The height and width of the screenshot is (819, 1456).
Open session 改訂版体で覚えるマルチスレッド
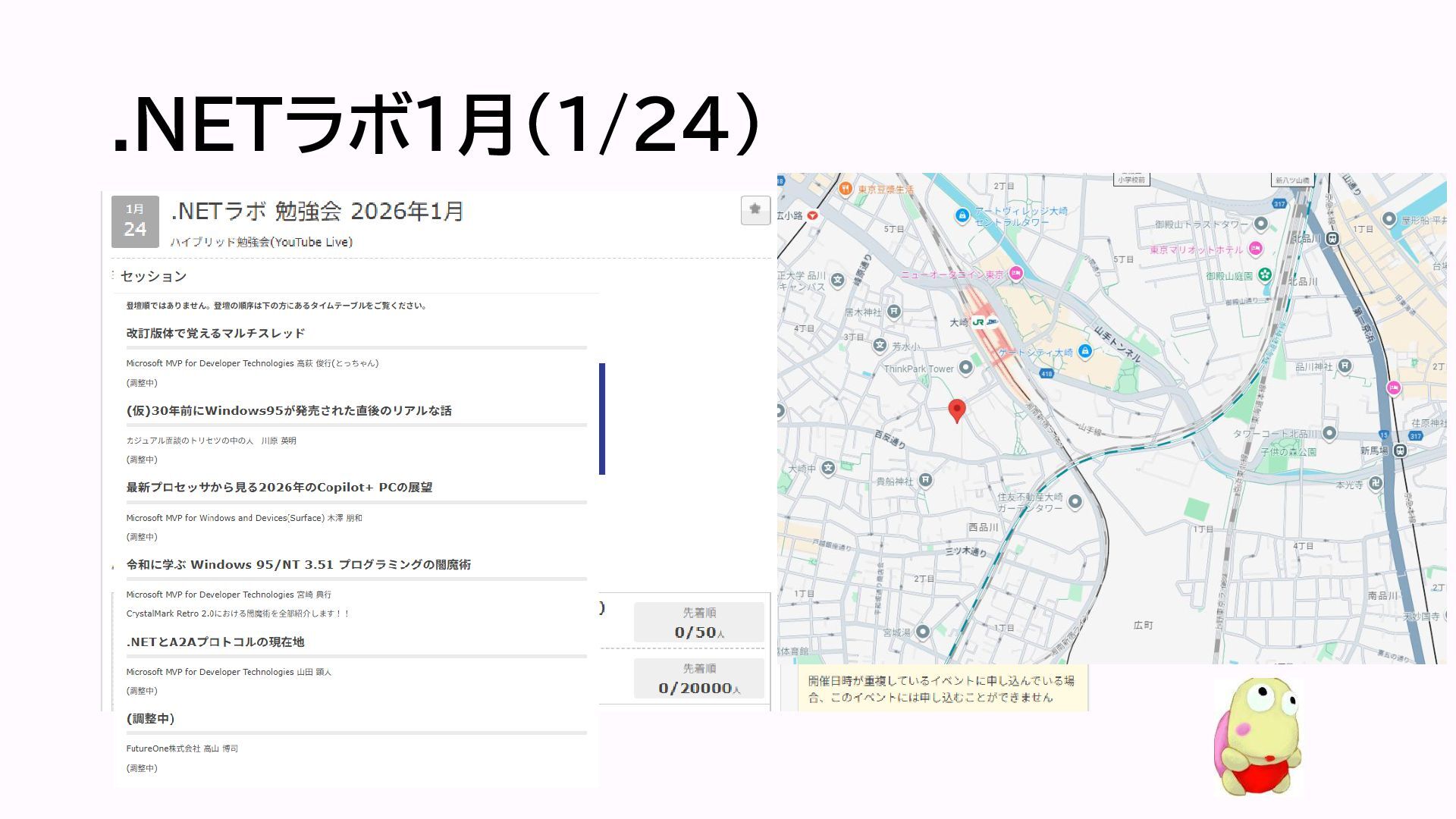[x=215, y=333]
